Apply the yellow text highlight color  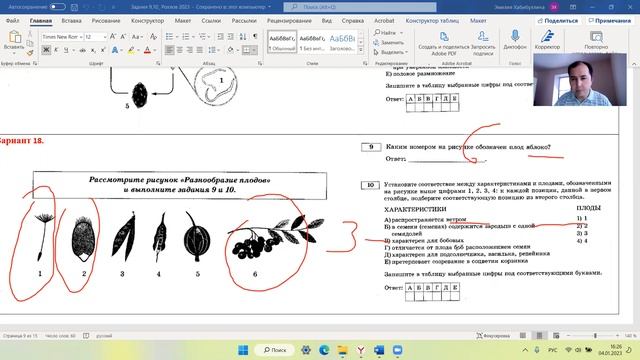pos(131,50)
